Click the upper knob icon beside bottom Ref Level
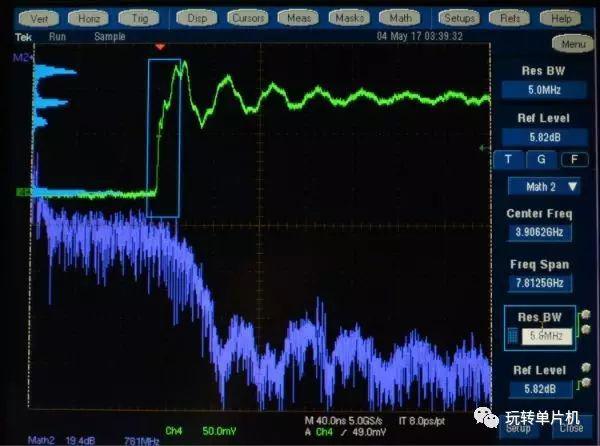 (x=586, y=368)
